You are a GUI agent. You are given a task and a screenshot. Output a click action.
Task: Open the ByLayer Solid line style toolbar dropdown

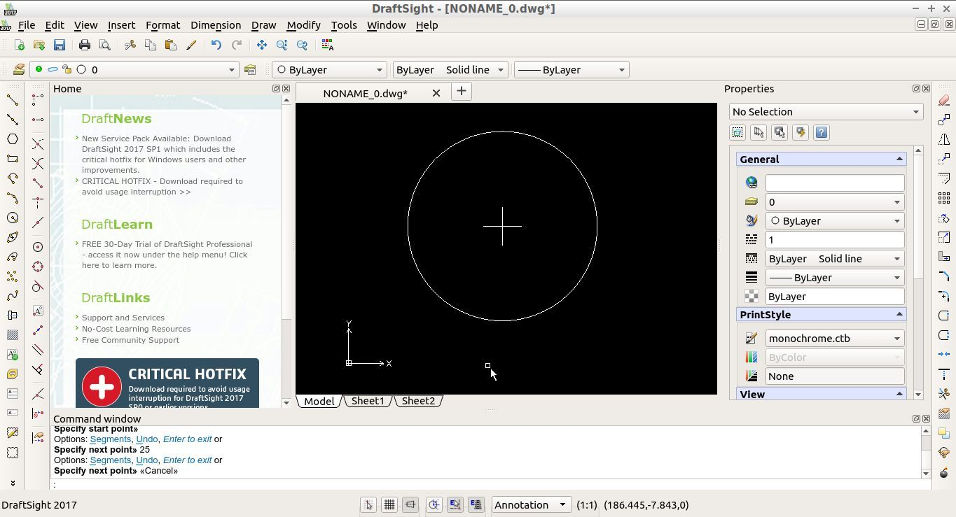pyautogui.click(x=450, y=70)
